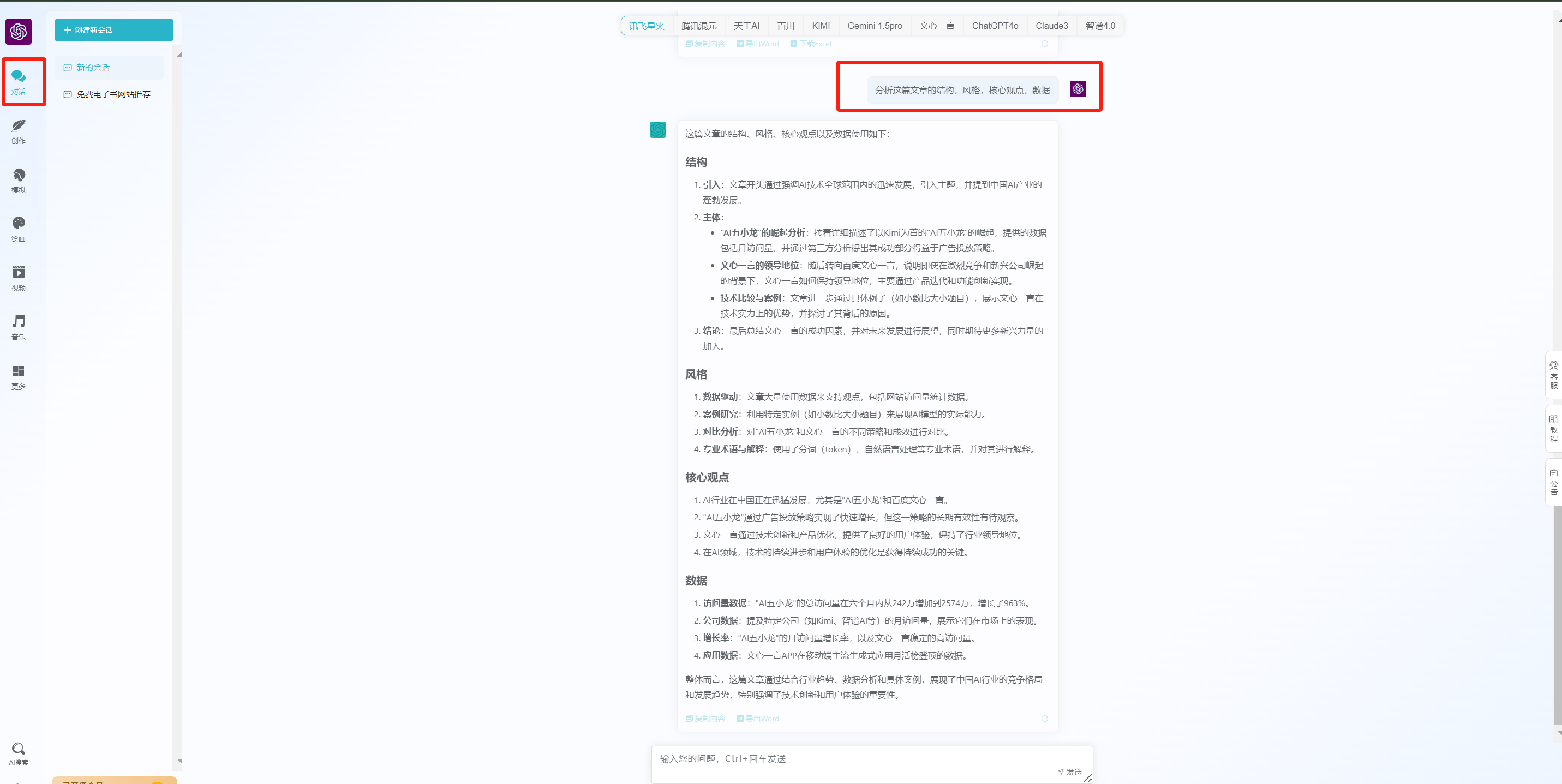Open the 视频 video section

(x=18, y=278)
